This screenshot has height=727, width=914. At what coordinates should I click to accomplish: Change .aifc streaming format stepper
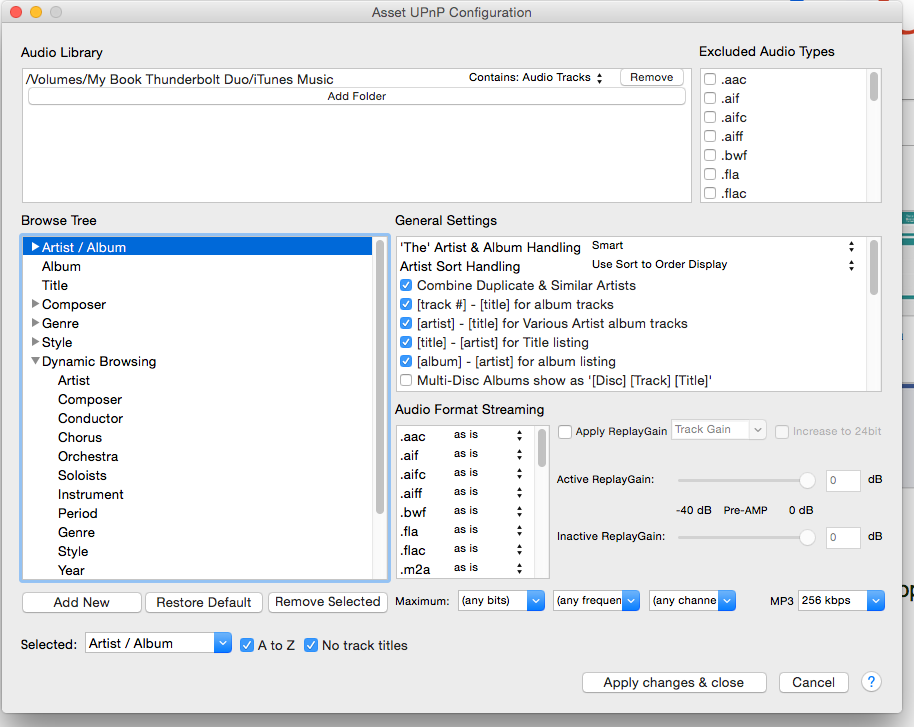pos(519,473)
